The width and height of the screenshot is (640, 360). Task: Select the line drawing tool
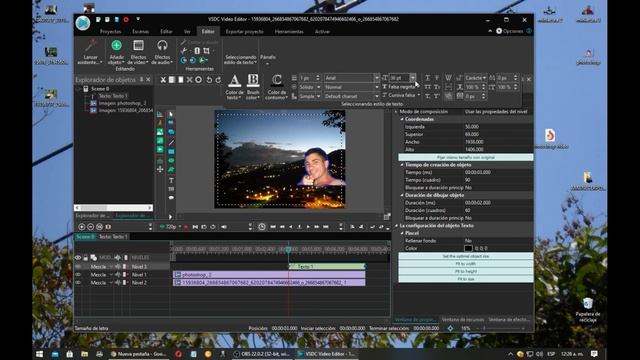click(x=171, y=142)
